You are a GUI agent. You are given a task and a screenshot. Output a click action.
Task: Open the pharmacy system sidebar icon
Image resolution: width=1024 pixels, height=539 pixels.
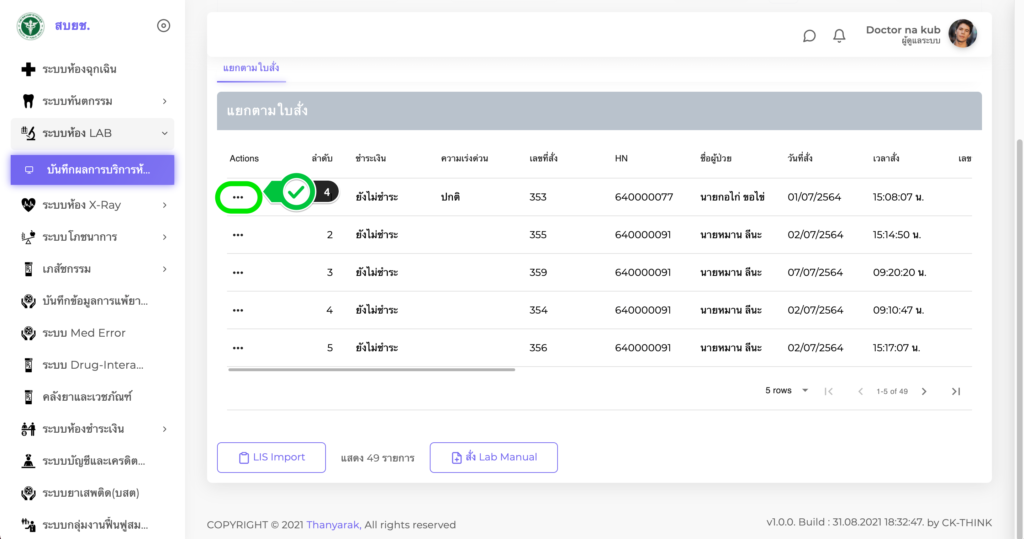28,269
